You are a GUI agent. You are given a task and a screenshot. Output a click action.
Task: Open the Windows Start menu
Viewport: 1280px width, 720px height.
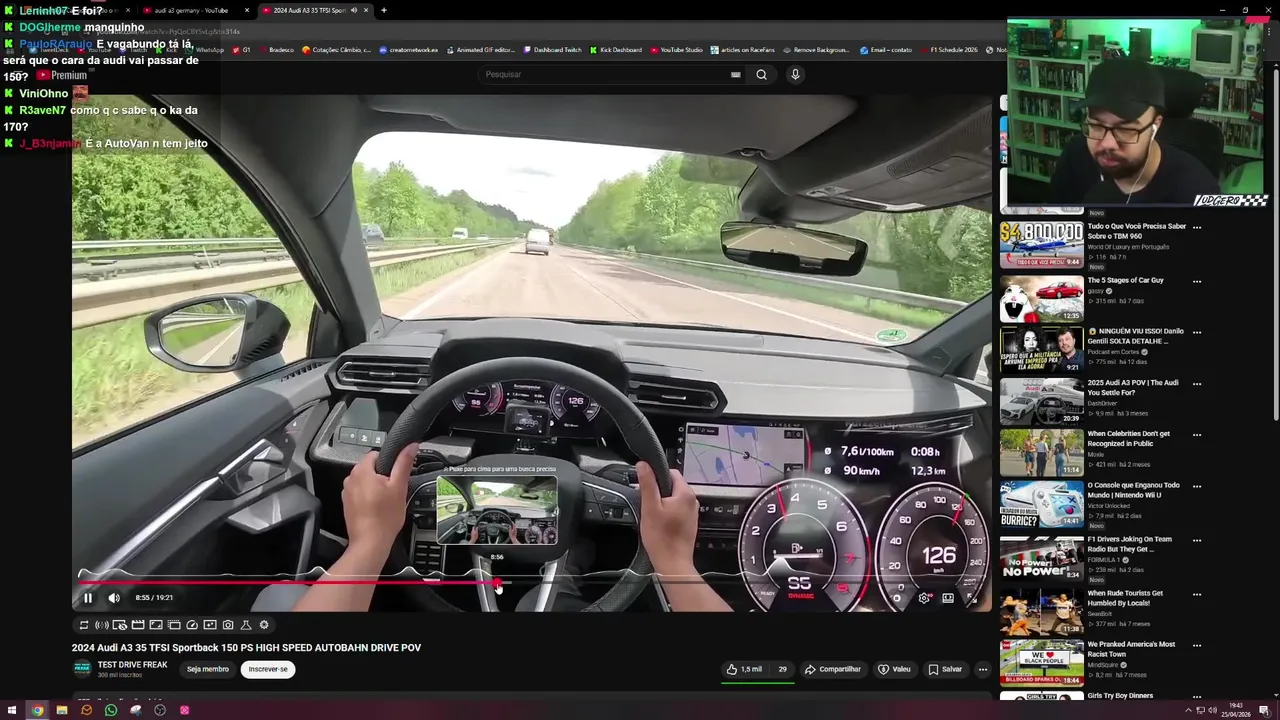[12, 710]
